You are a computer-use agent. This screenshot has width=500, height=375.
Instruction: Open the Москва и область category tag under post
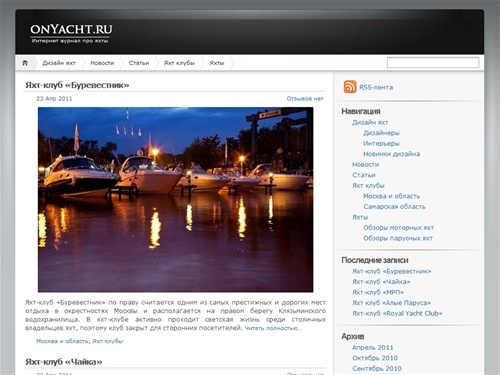[x=62, y=341]
